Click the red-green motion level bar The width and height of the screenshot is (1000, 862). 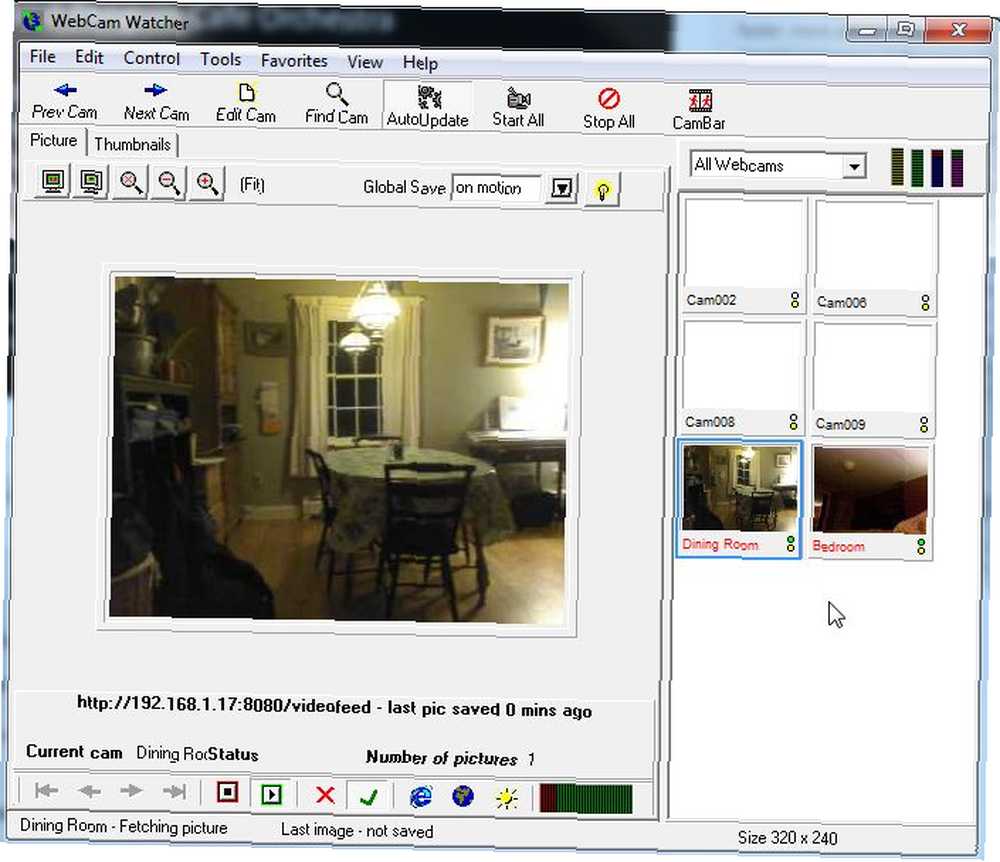click(x=585, y=799)
